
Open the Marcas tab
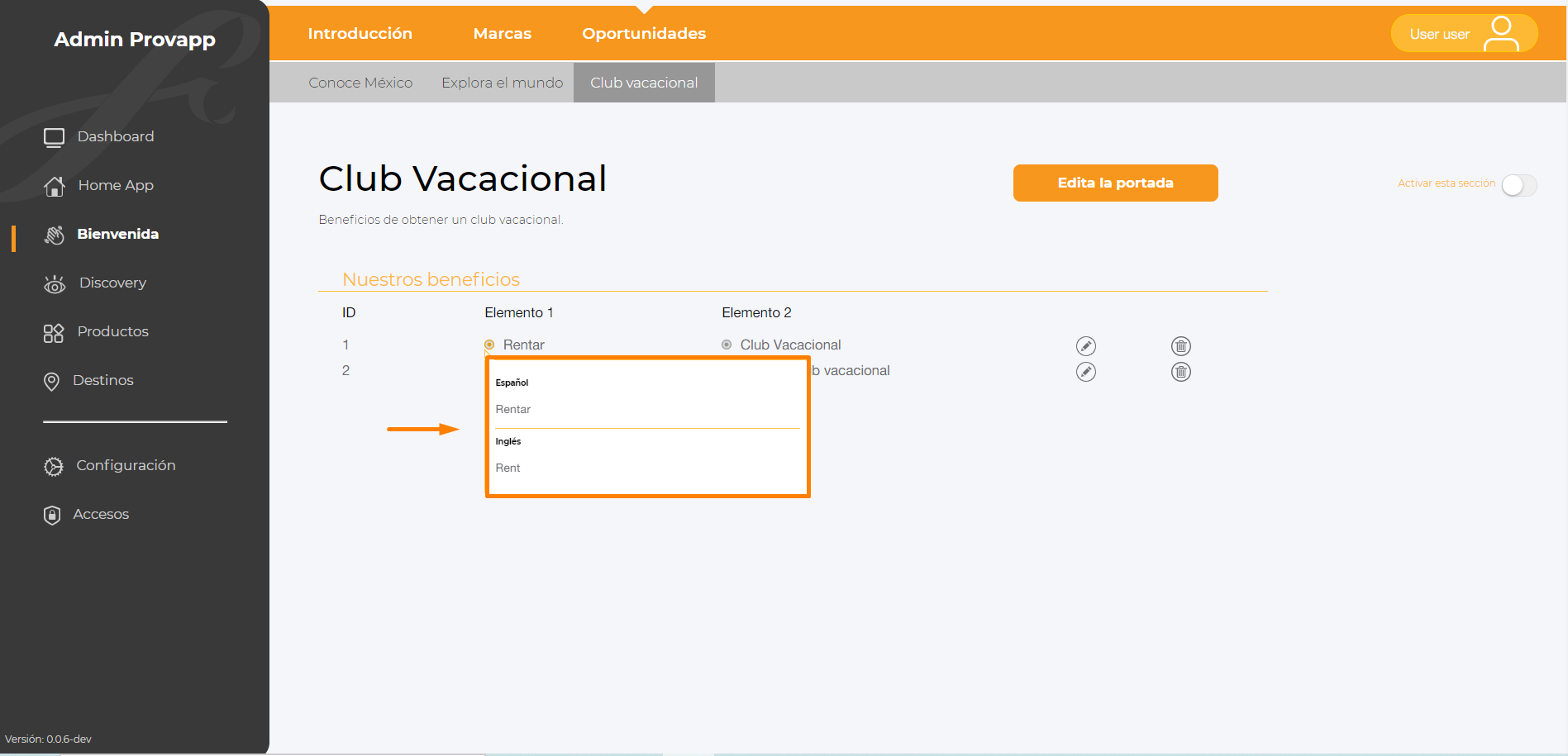tap(503, 33)
